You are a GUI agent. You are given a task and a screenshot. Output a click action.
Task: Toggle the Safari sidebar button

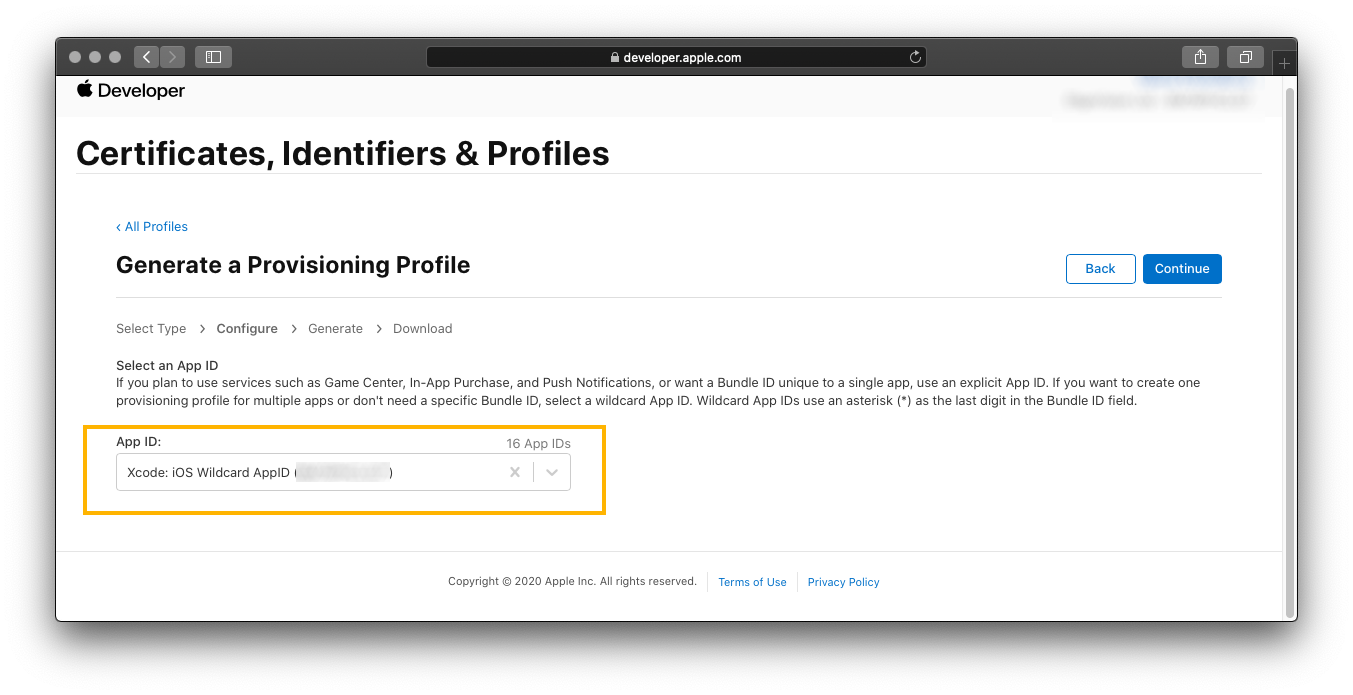click(213, 57)
